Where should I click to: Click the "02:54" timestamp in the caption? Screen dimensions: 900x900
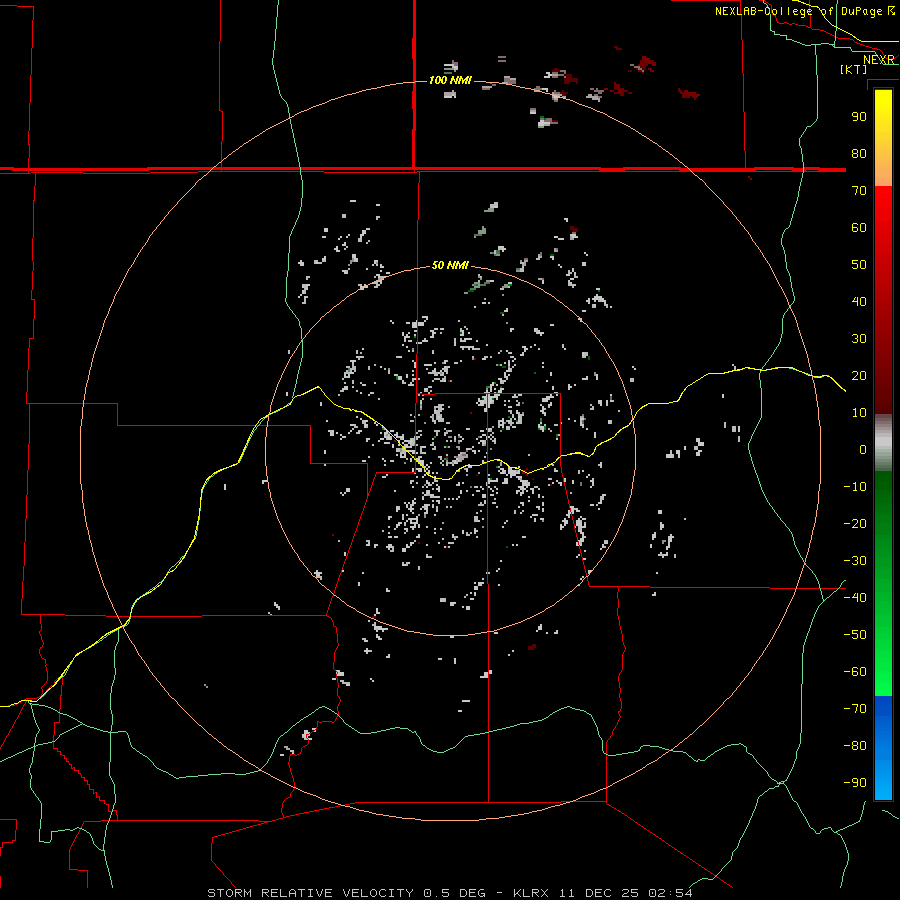point(670,893)
